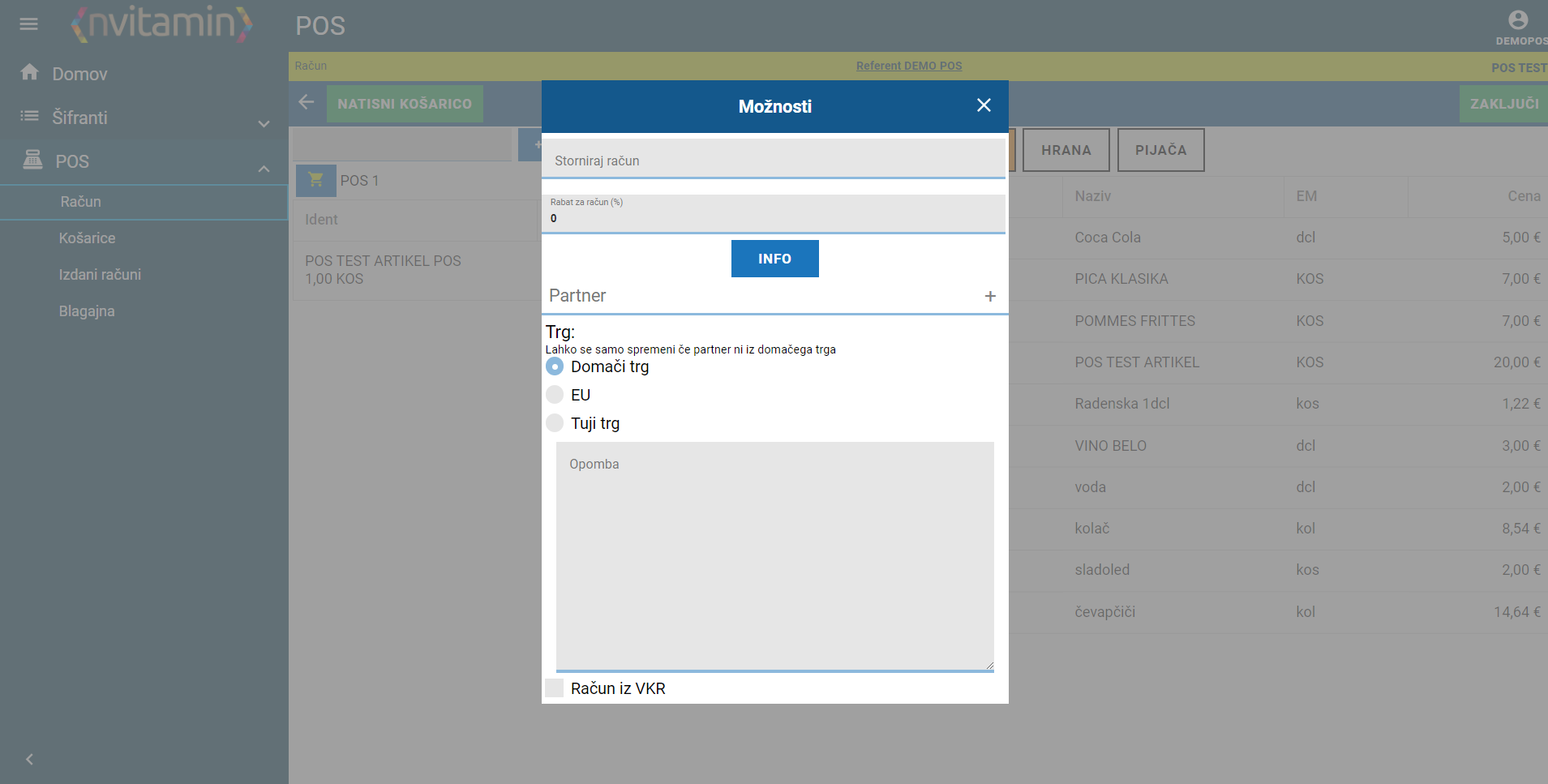Collapse the POS menu chevron
This screenshot has width=1548, height=784.
(264, 169)
